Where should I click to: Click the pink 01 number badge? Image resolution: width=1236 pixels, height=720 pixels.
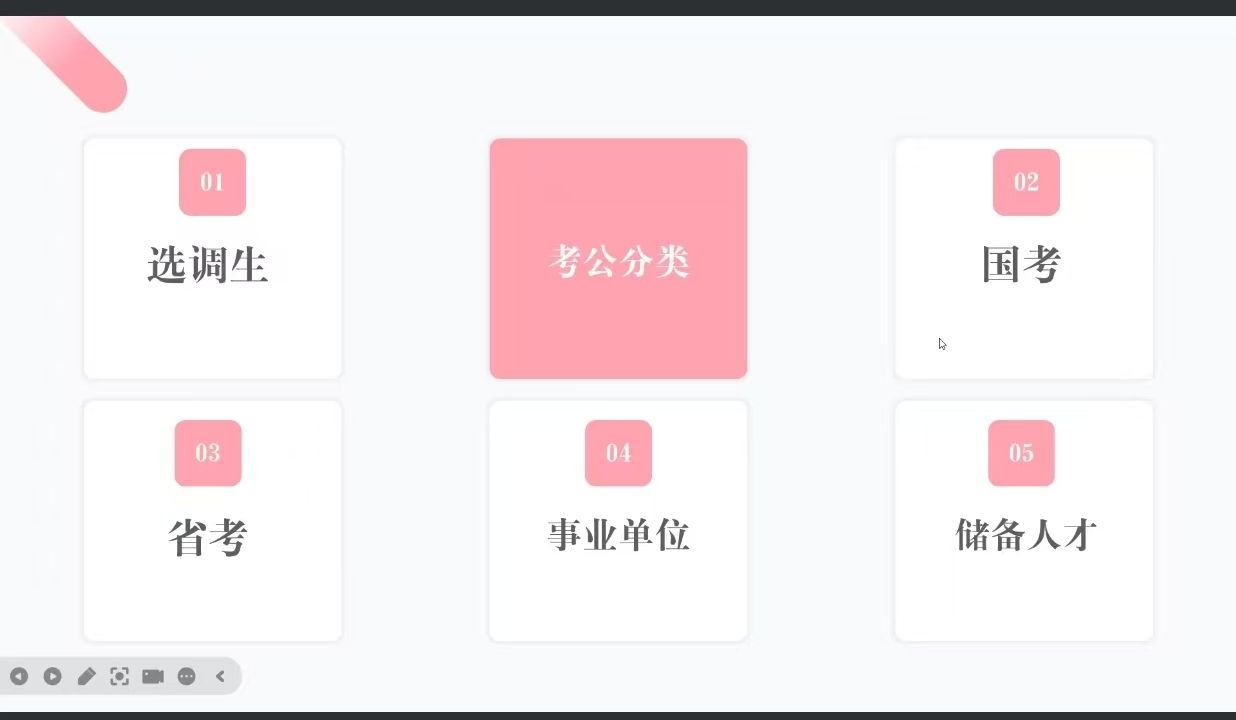coord(212,182)
